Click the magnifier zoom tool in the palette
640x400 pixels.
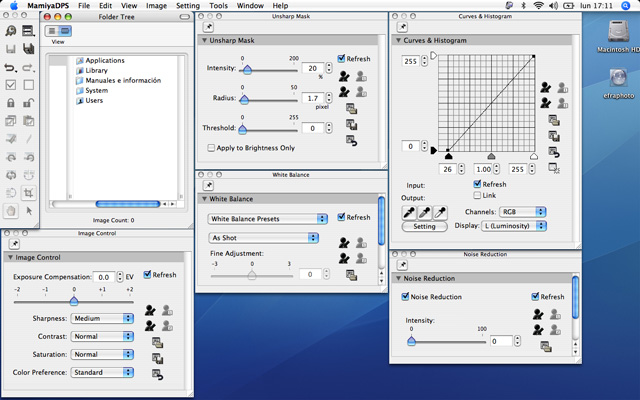point(11,31)
